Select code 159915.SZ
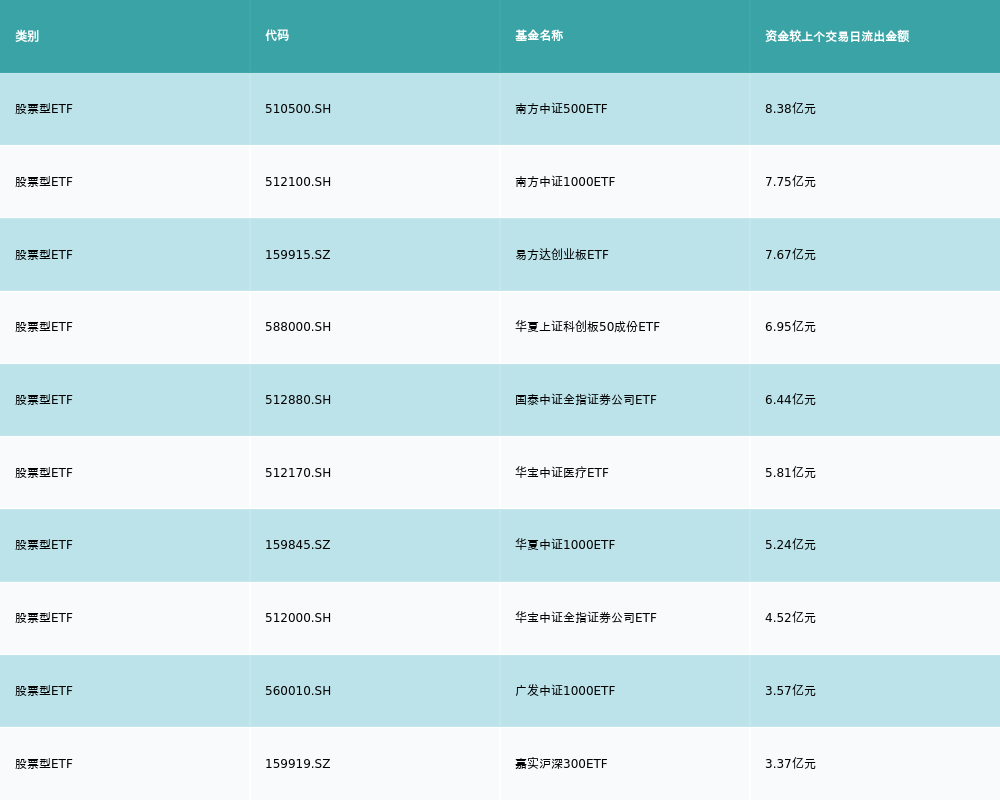Image resolution: width=1000 pixels, height=800 pixels. pos(298,255)
